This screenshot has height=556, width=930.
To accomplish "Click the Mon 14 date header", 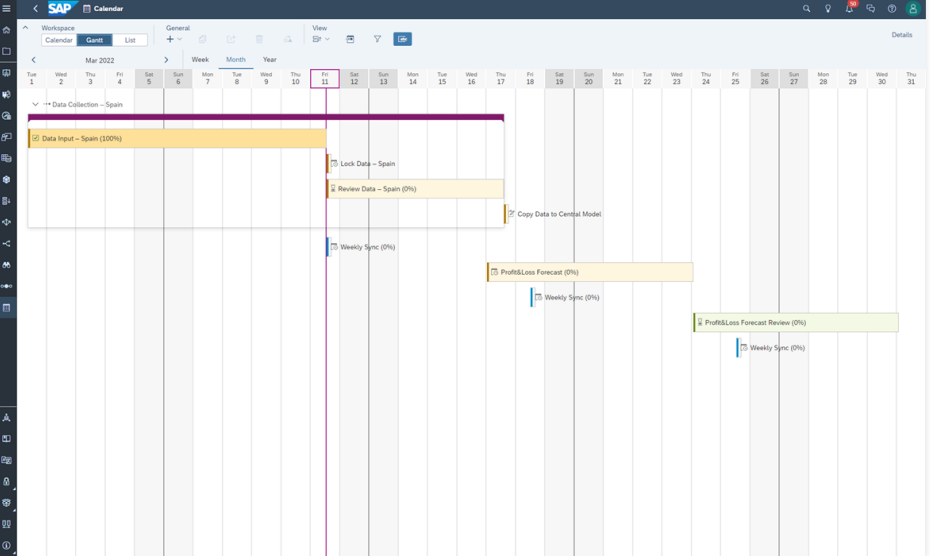I will coord(413,78).
